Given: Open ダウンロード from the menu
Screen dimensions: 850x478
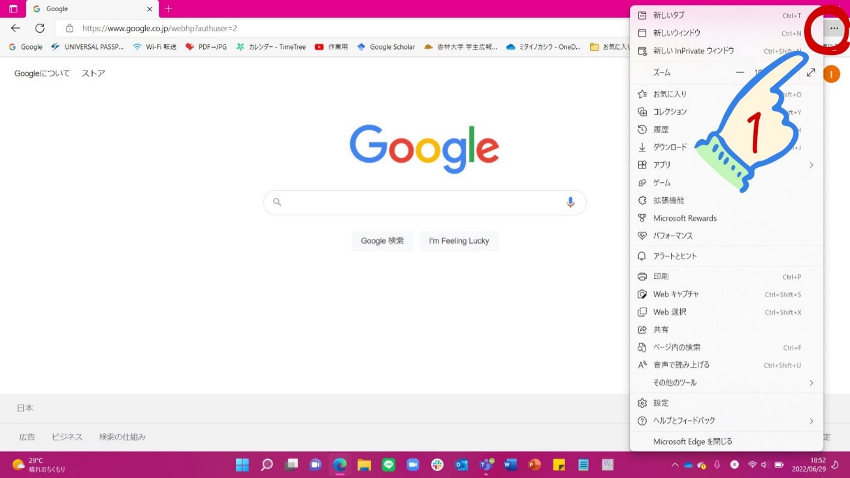Looking at the screenshot, I should (726, 147).
